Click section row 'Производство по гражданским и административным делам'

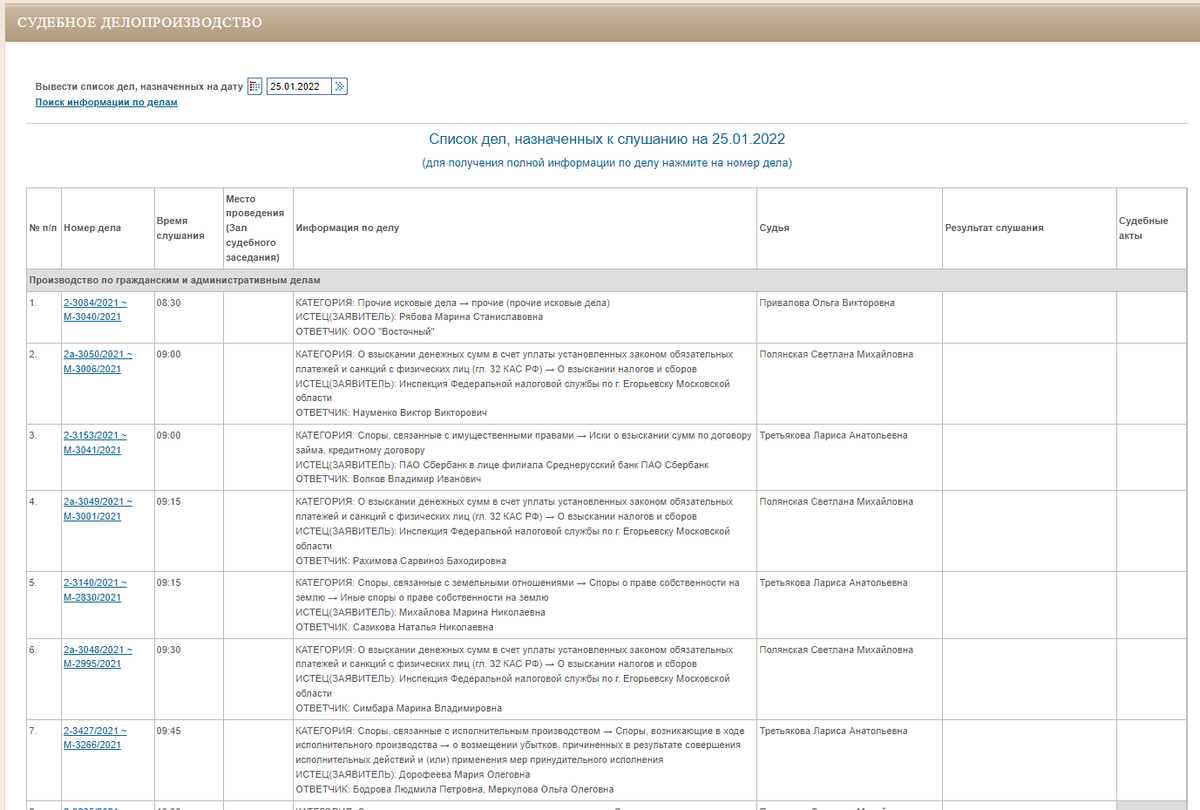607,280
